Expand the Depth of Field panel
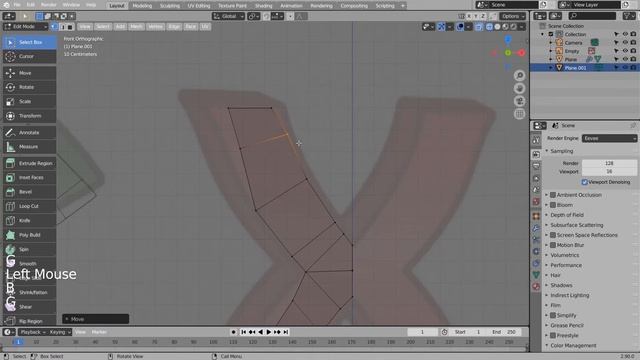640x360 pixels. (567, 215)
